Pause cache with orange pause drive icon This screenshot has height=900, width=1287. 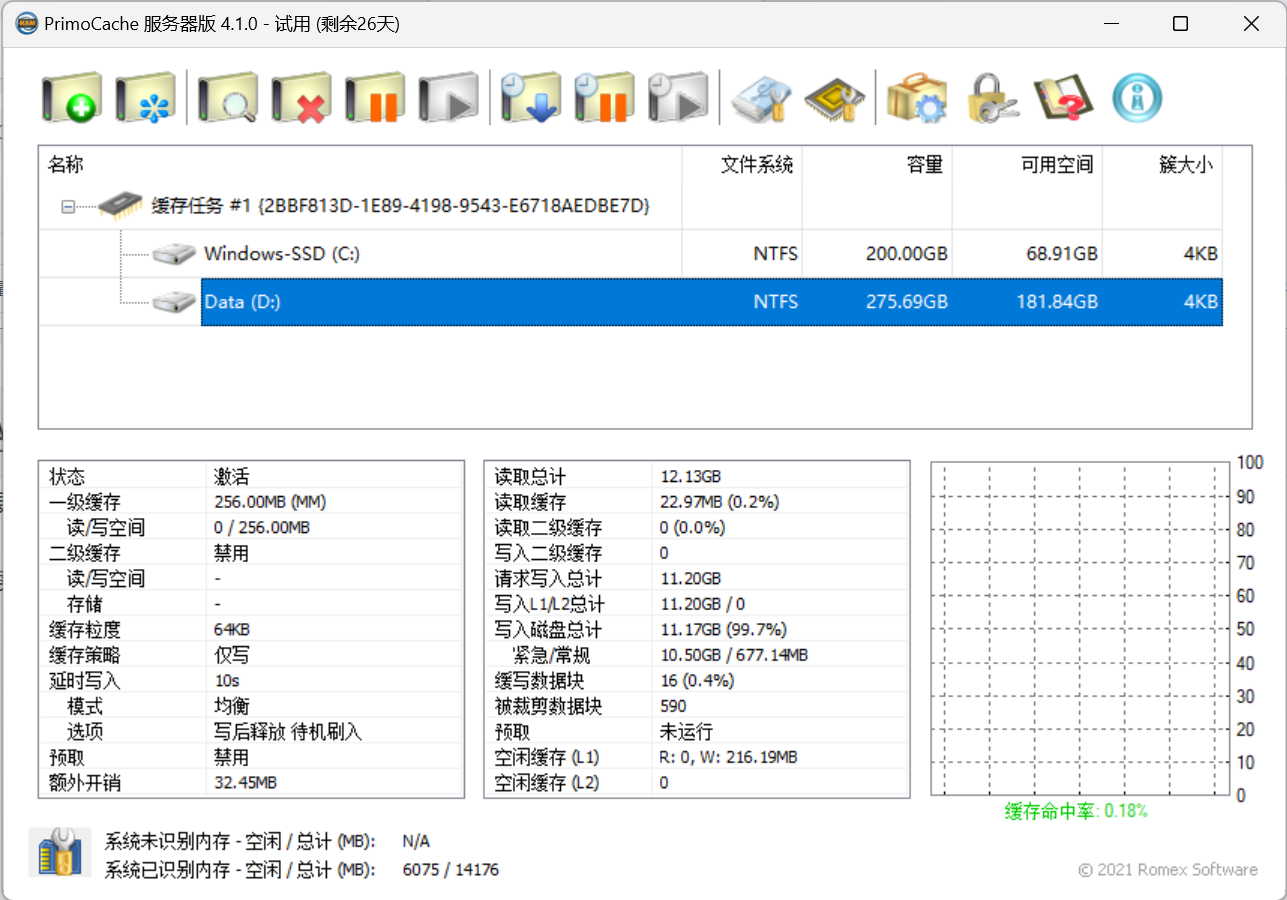[375, 98]
